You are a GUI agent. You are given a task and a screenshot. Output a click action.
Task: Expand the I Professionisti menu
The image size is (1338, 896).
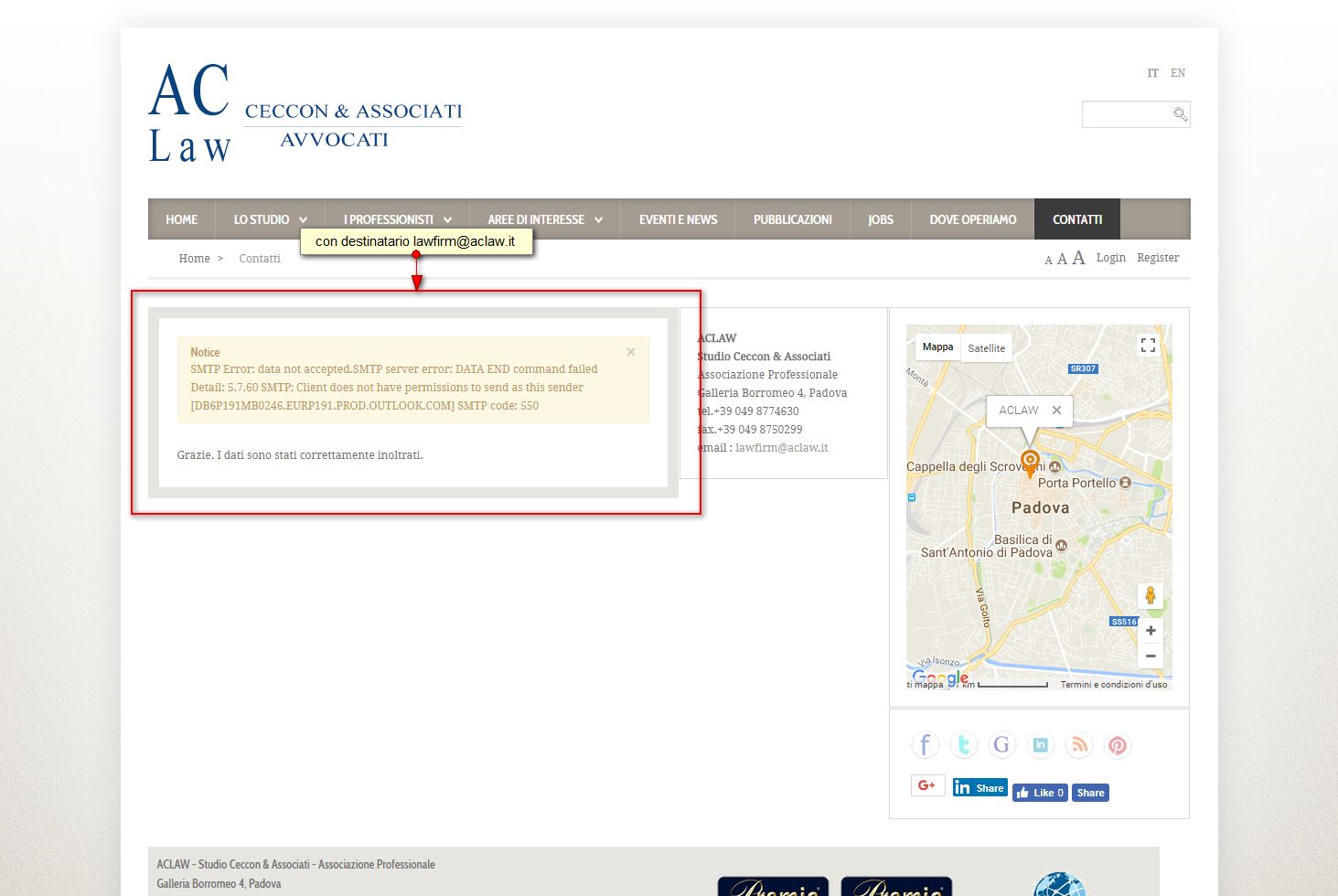point(398,219)
